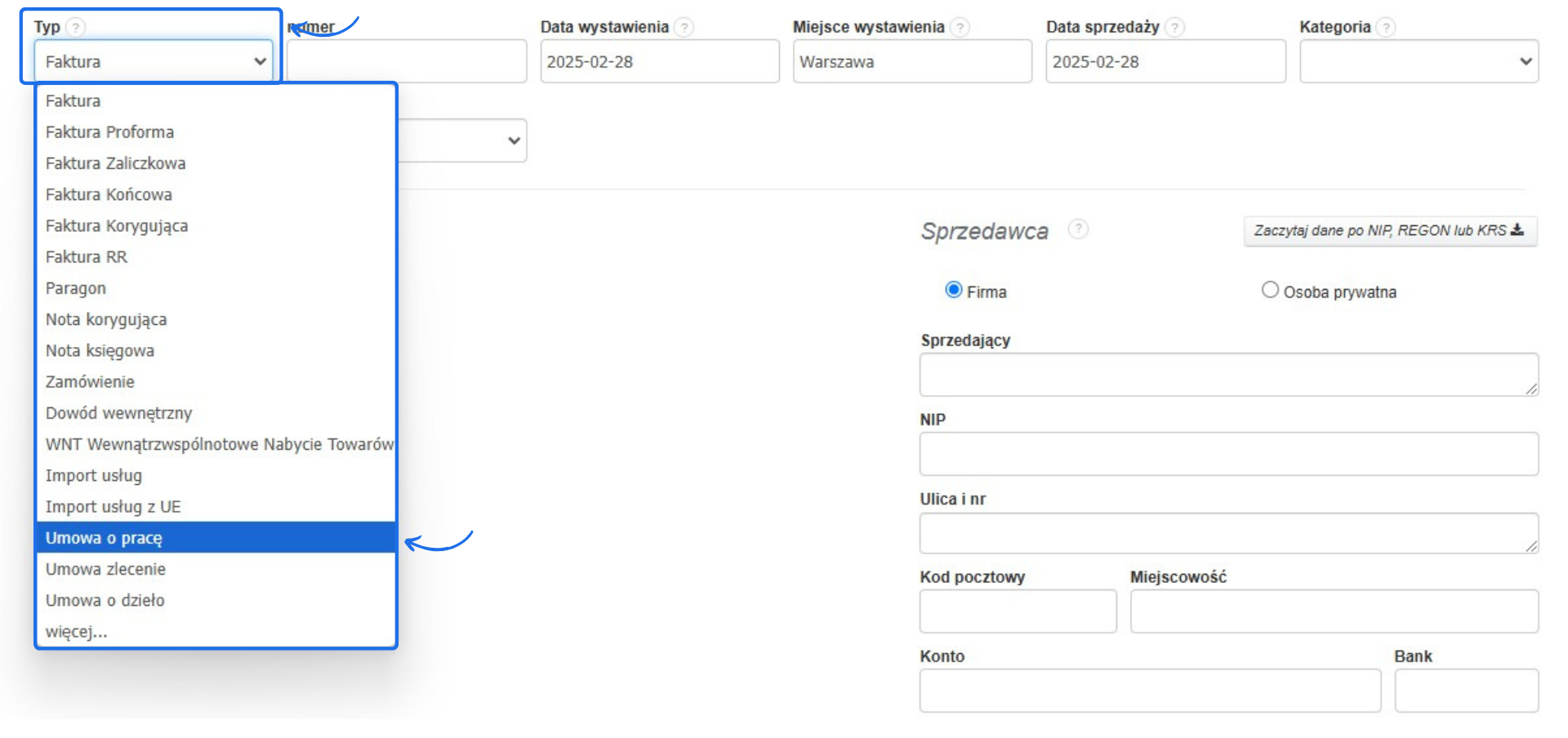Pick Umowa zlecenie from the type list
Screen dimensions: 1568x738
pos(105,569)
